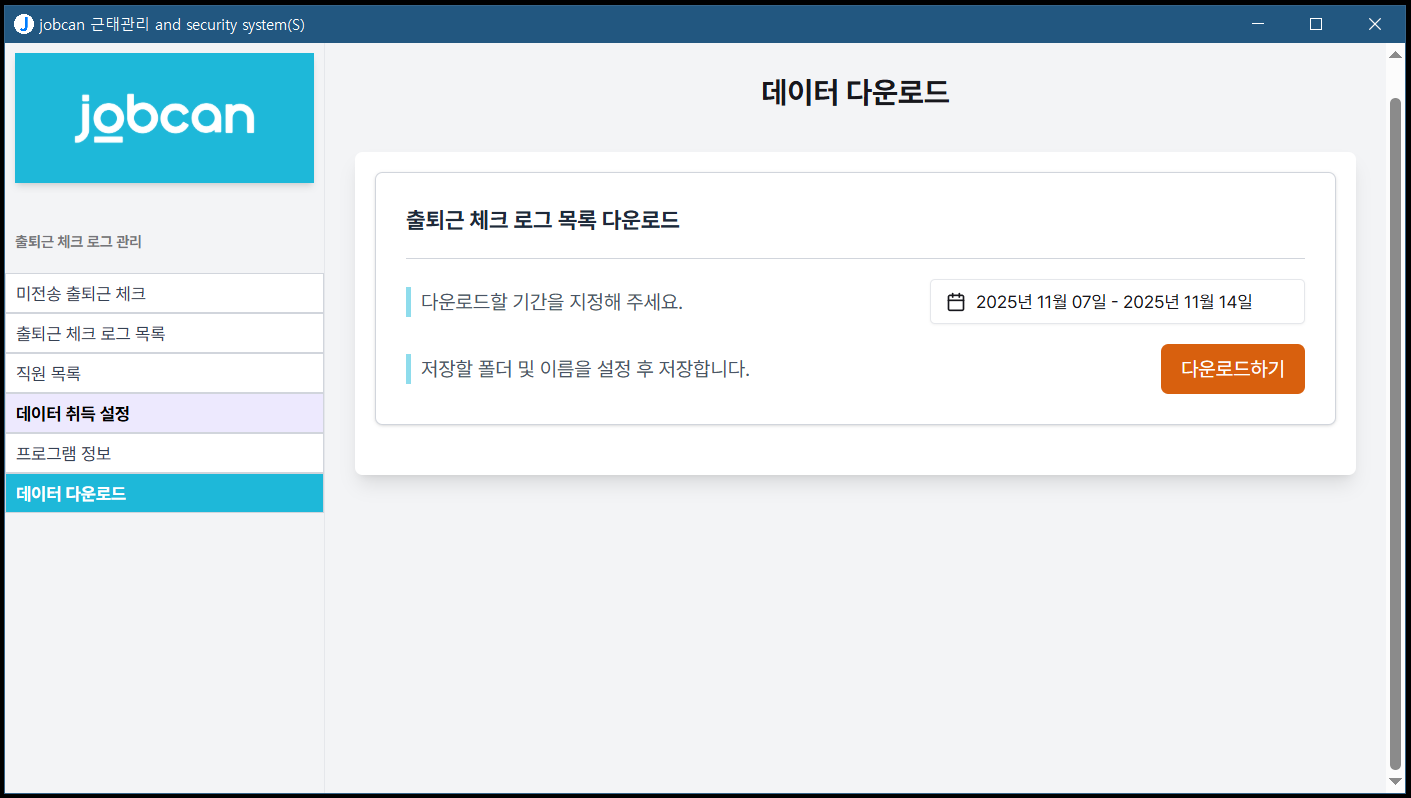Click the scrollbar up arrow

(1395, 56)
